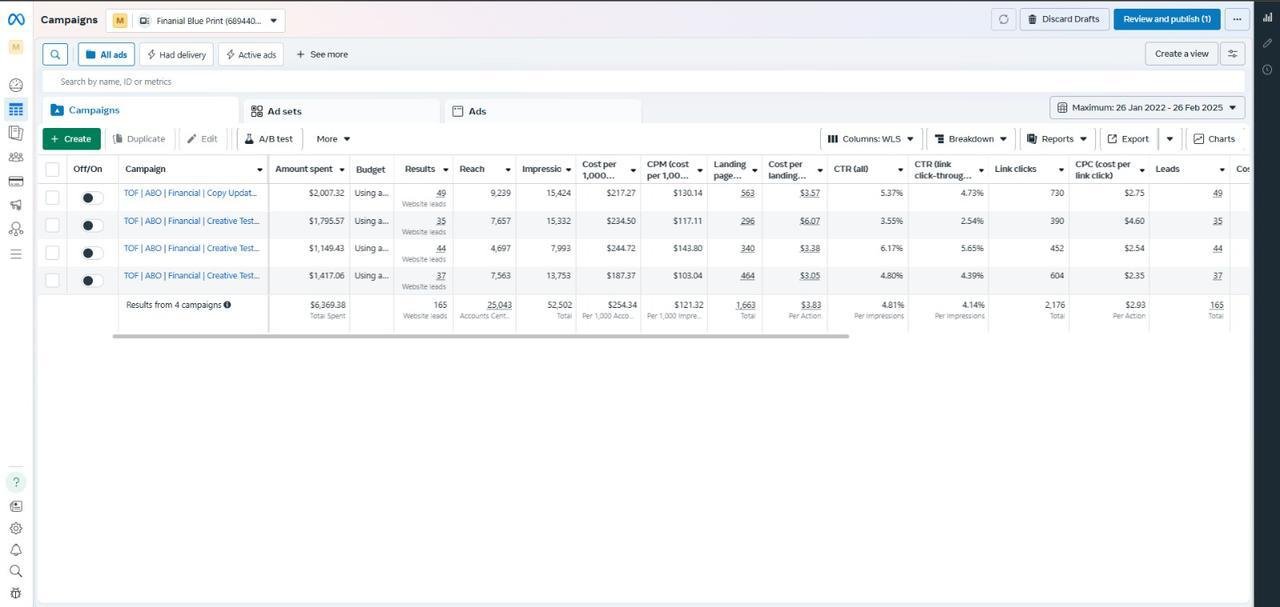Open the All Tools hamburger menu icon
The height and width of the screenshot is (607, 1280).
coord(15,253)
